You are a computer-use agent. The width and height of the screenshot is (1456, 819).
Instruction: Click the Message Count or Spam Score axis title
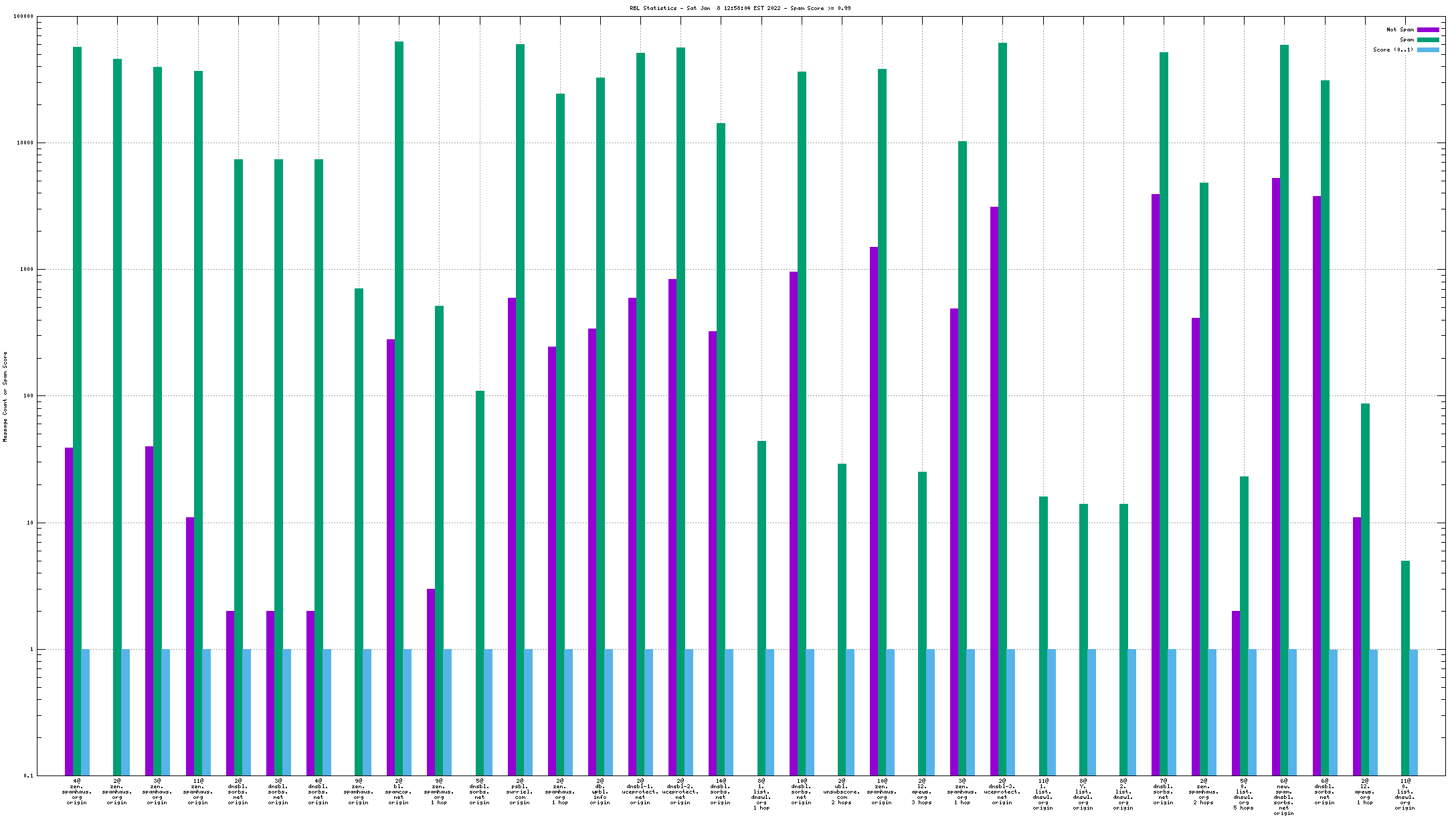[5, 397]
